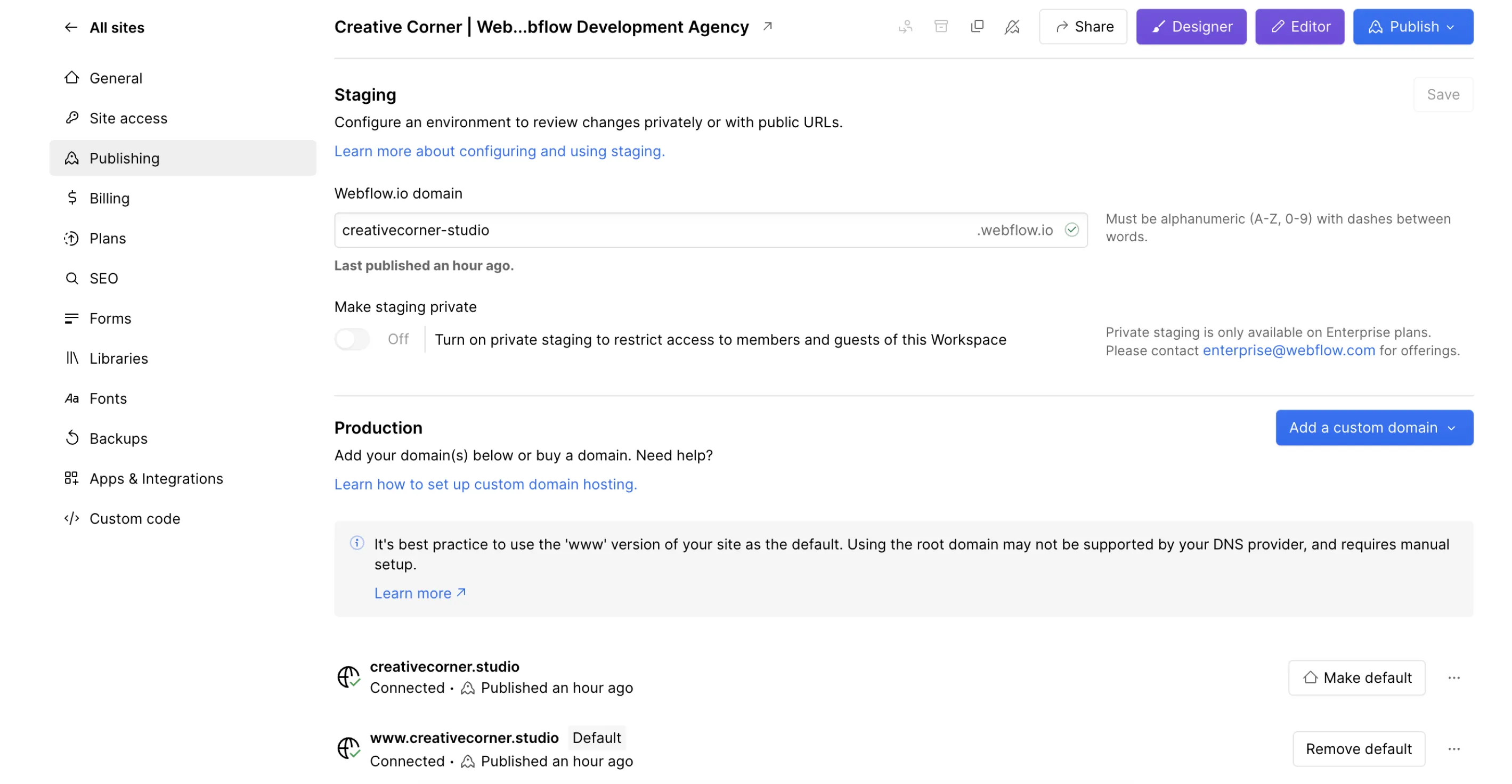
Task: Click the duplicate site icon
Action: click(x=977, y=27)
